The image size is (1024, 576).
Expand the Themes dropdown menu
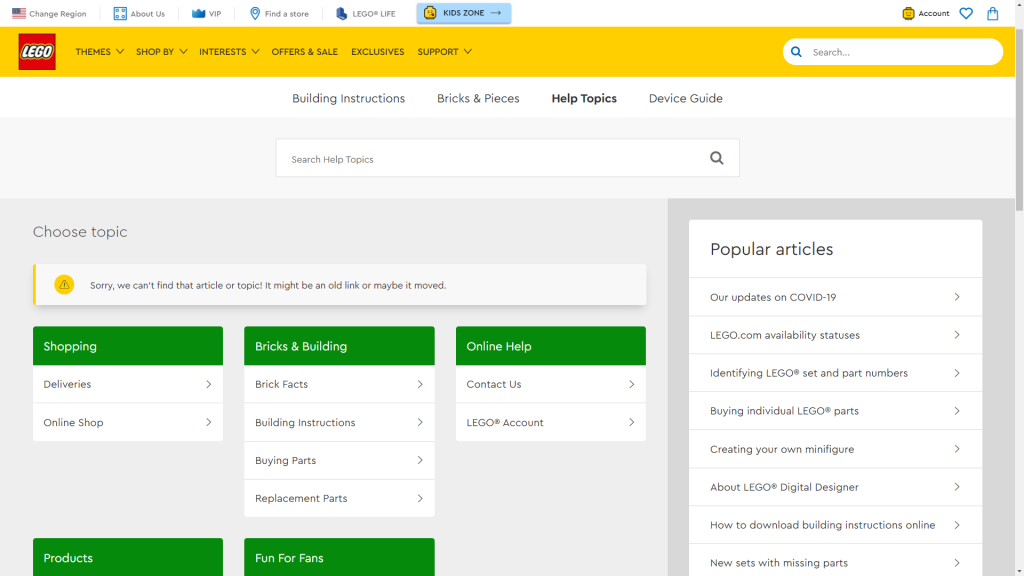99,52
